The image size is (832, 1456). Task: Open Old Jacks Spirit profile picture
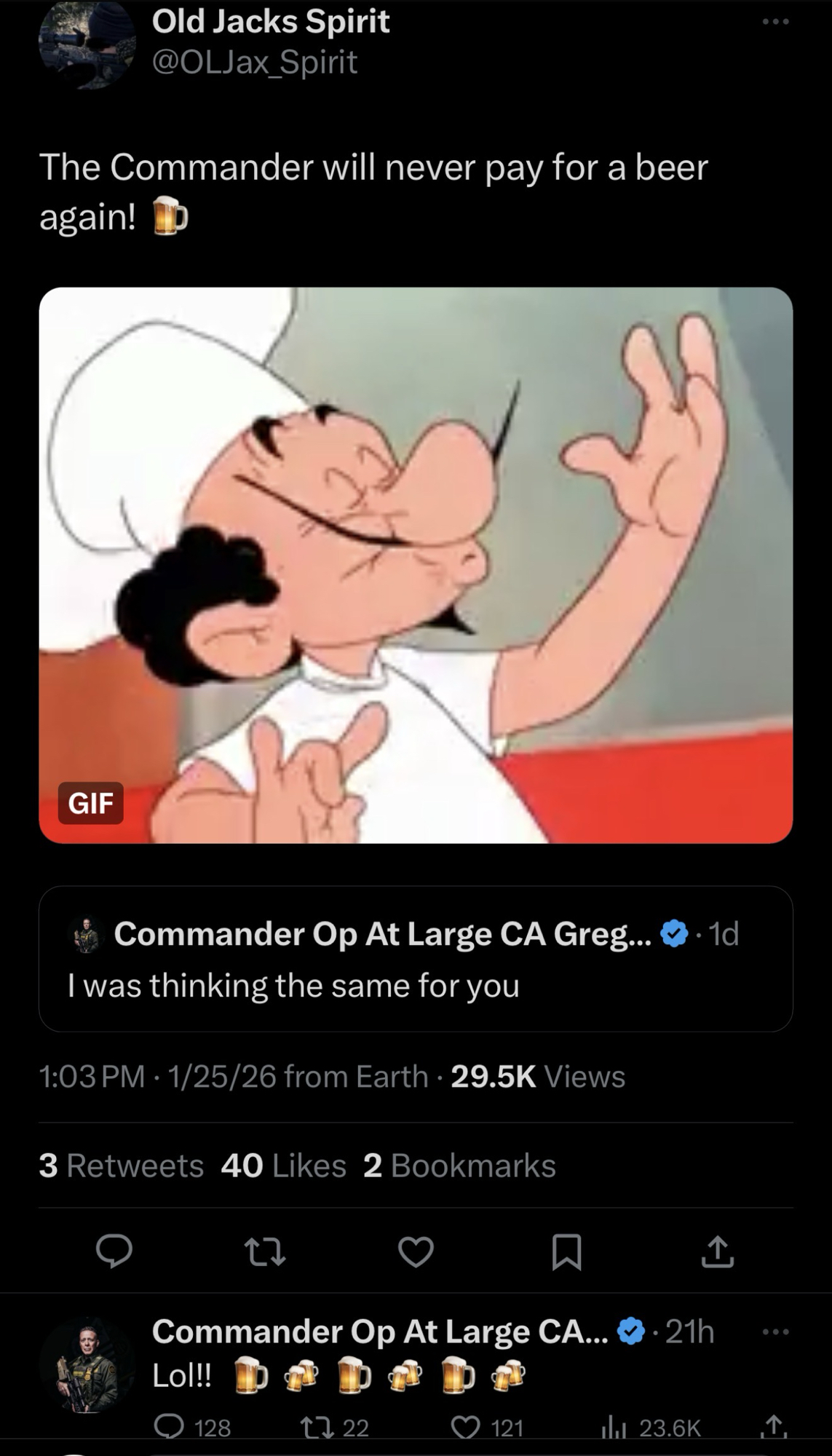point(87,44)
